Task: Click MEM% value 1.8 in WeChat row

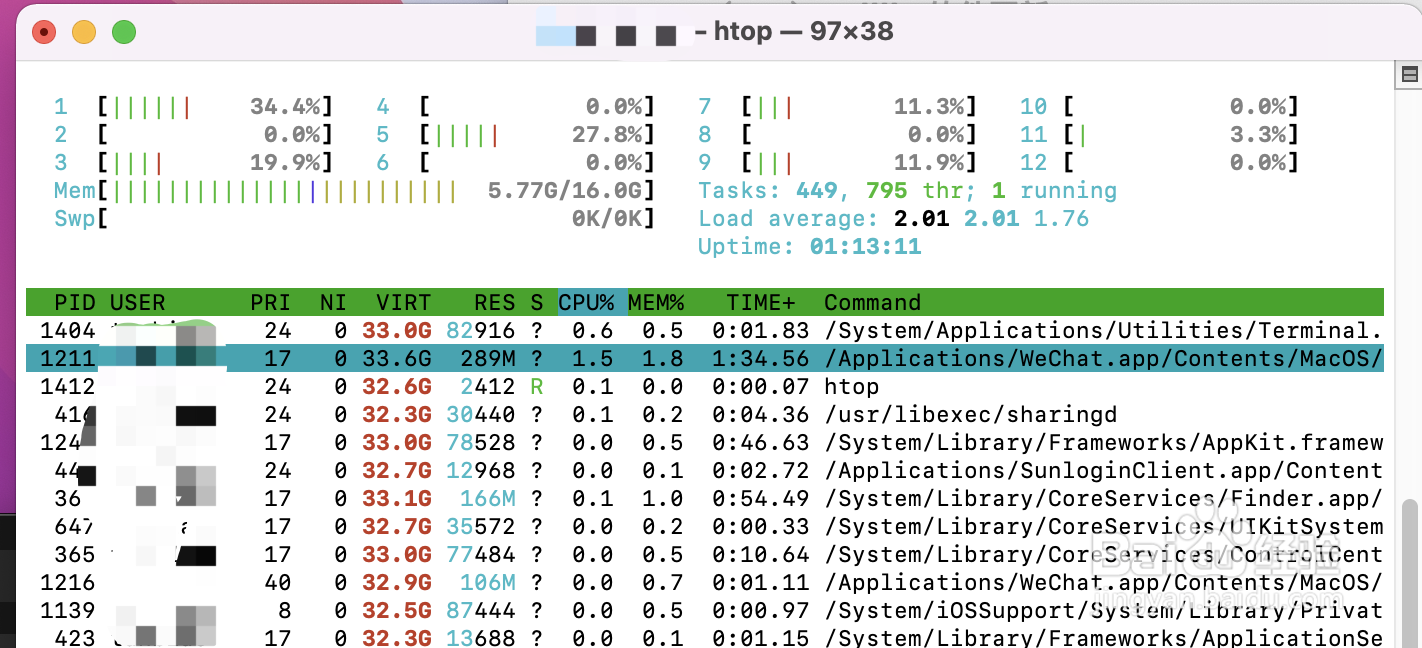Action: coord(663,358)
